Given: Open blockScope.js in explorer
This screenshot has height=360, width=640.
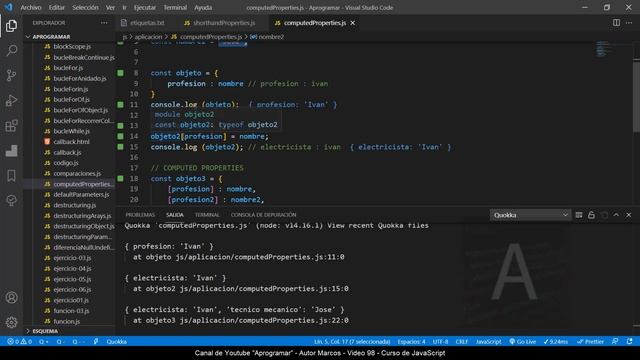Looking at the screenshot, I should click(x=72, y=47).
